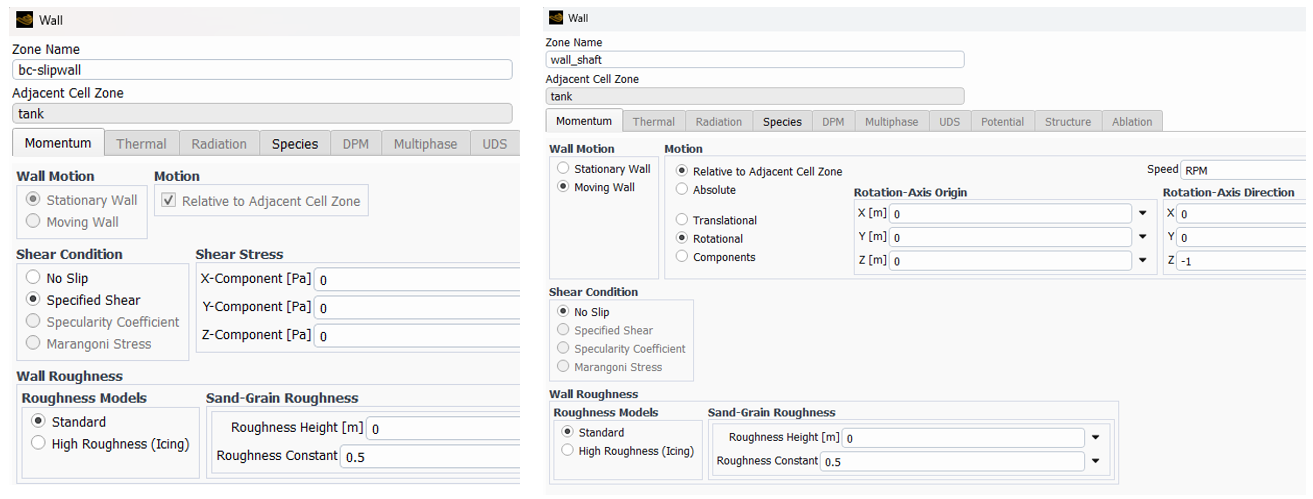The height and width of the screenshot is (499, 1313).
Task: Select Rotational motion radio button
Action: click(682, 239)
